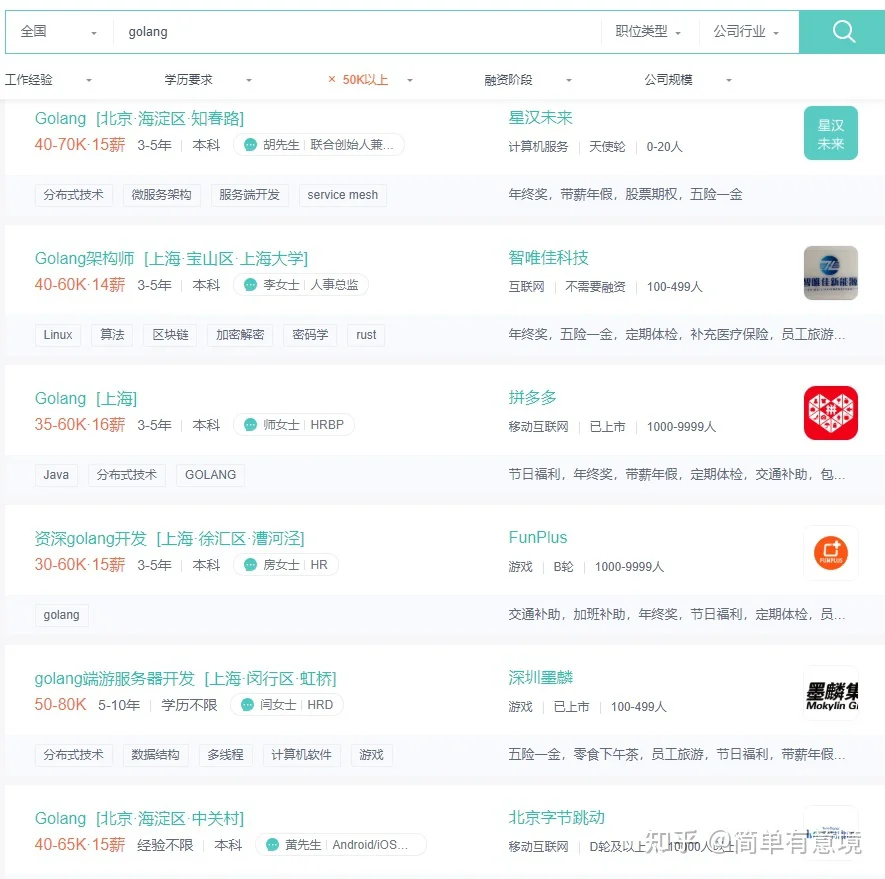Click the 师女士 HRBP contact pill
885x879 pixels.
coord(293,425)
